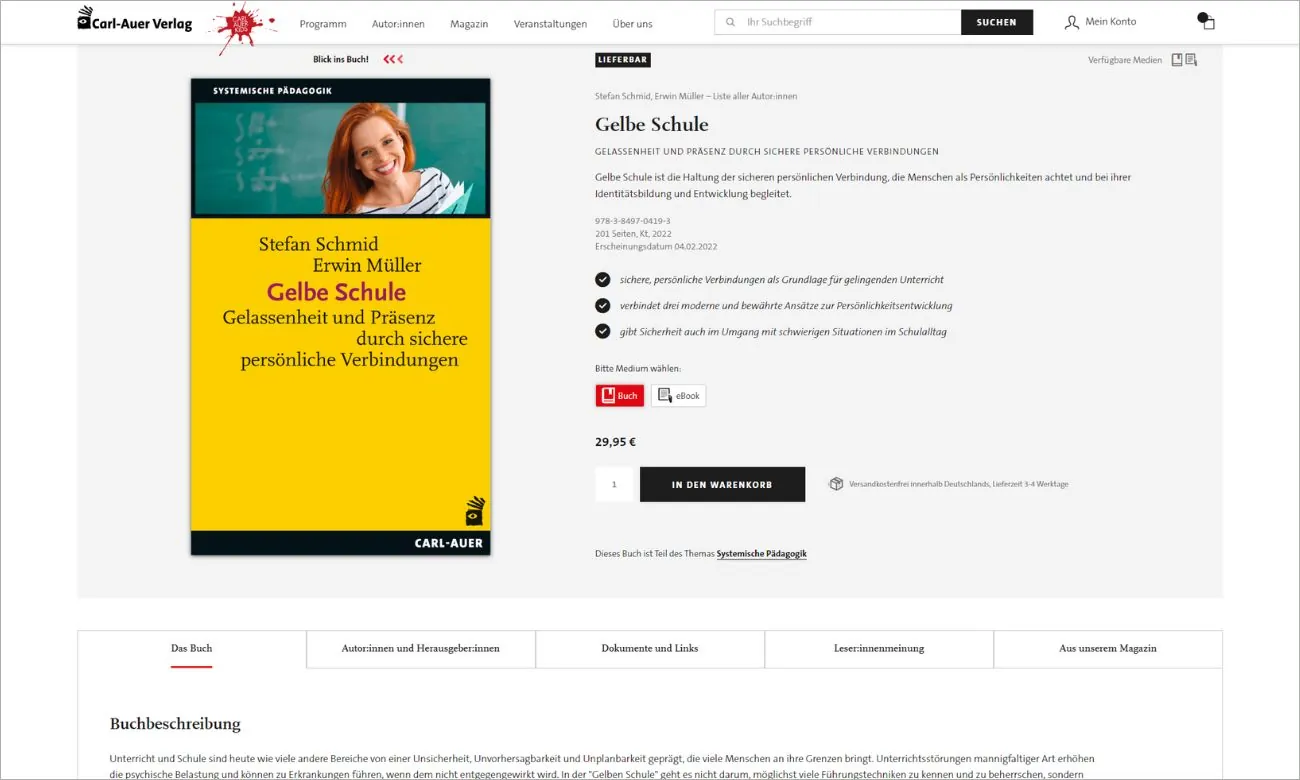Select eBook as the medium
The image size is (1300, 780).
point(678,395)
